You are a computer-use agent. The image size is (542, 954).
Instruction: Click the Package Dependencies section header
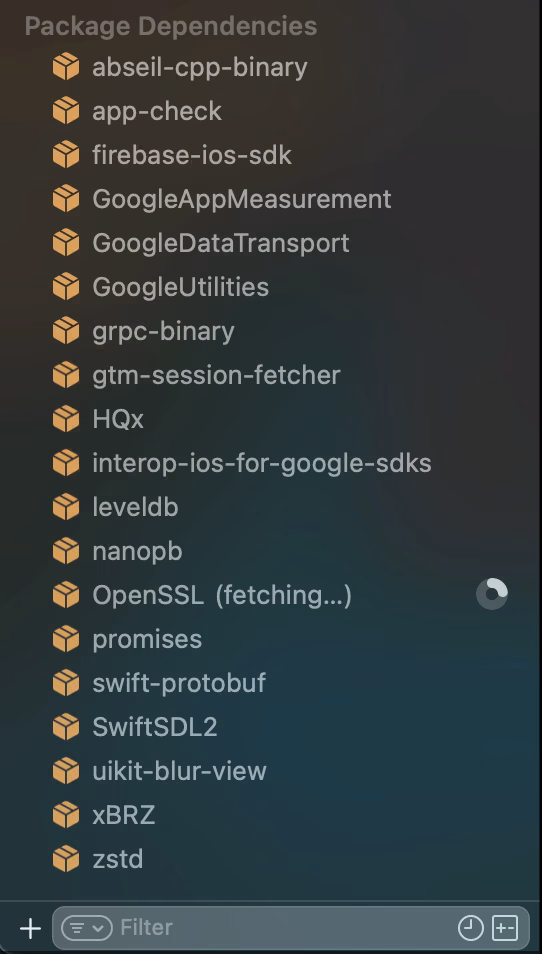[x=171, y=26]
